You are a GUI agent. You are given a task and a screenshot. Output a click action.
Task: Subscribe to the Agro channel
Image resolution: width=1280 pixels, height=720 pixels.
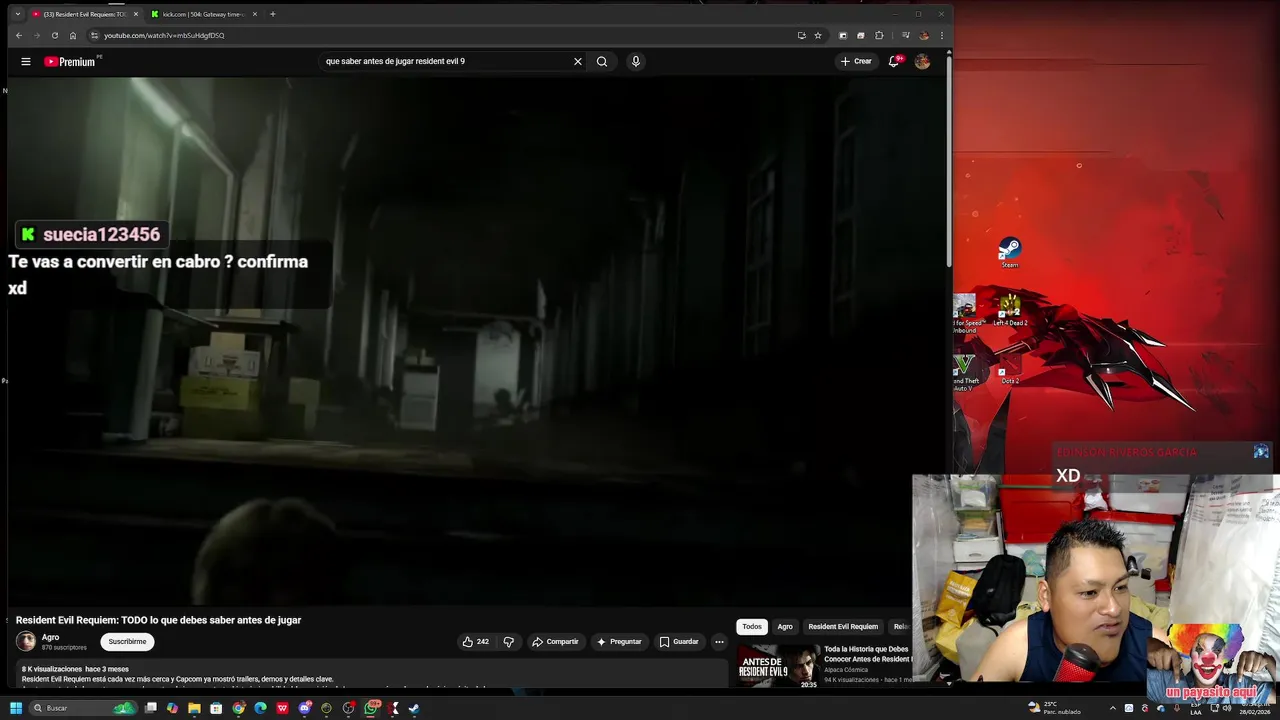pos(127,641)
